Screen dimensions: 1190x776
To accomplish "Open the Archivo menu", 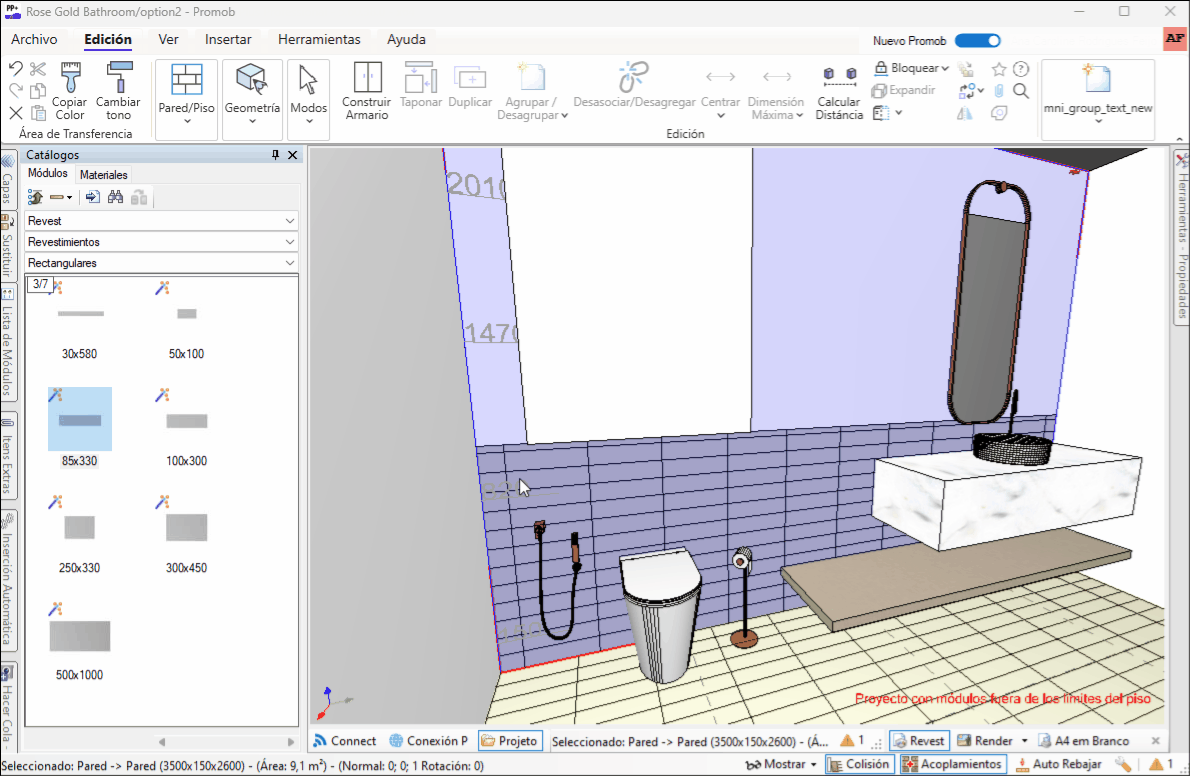I will (34, 39).
